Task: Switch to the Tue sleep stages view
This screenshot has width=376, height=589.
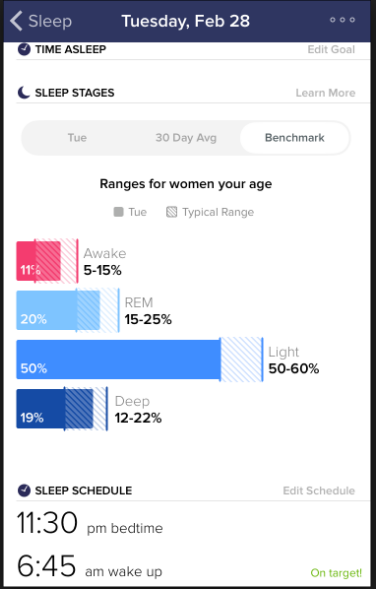Action: click(x=77, y=137)
